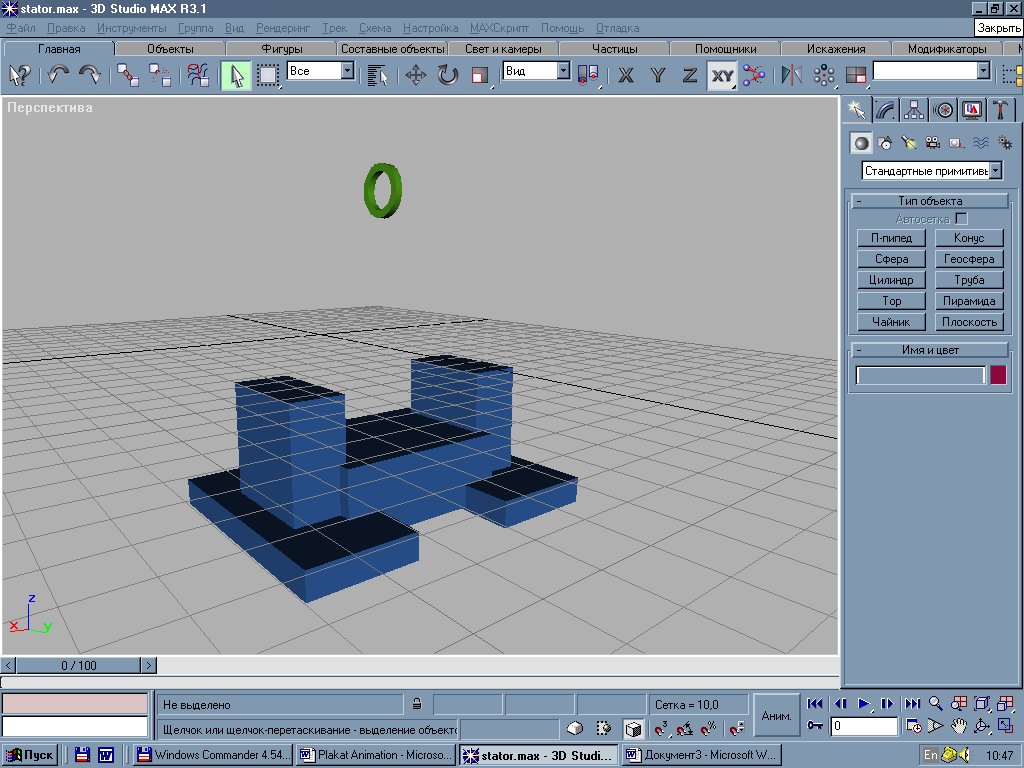Open the Display command panel tab
1024x768 pixels.
(972, 110)
